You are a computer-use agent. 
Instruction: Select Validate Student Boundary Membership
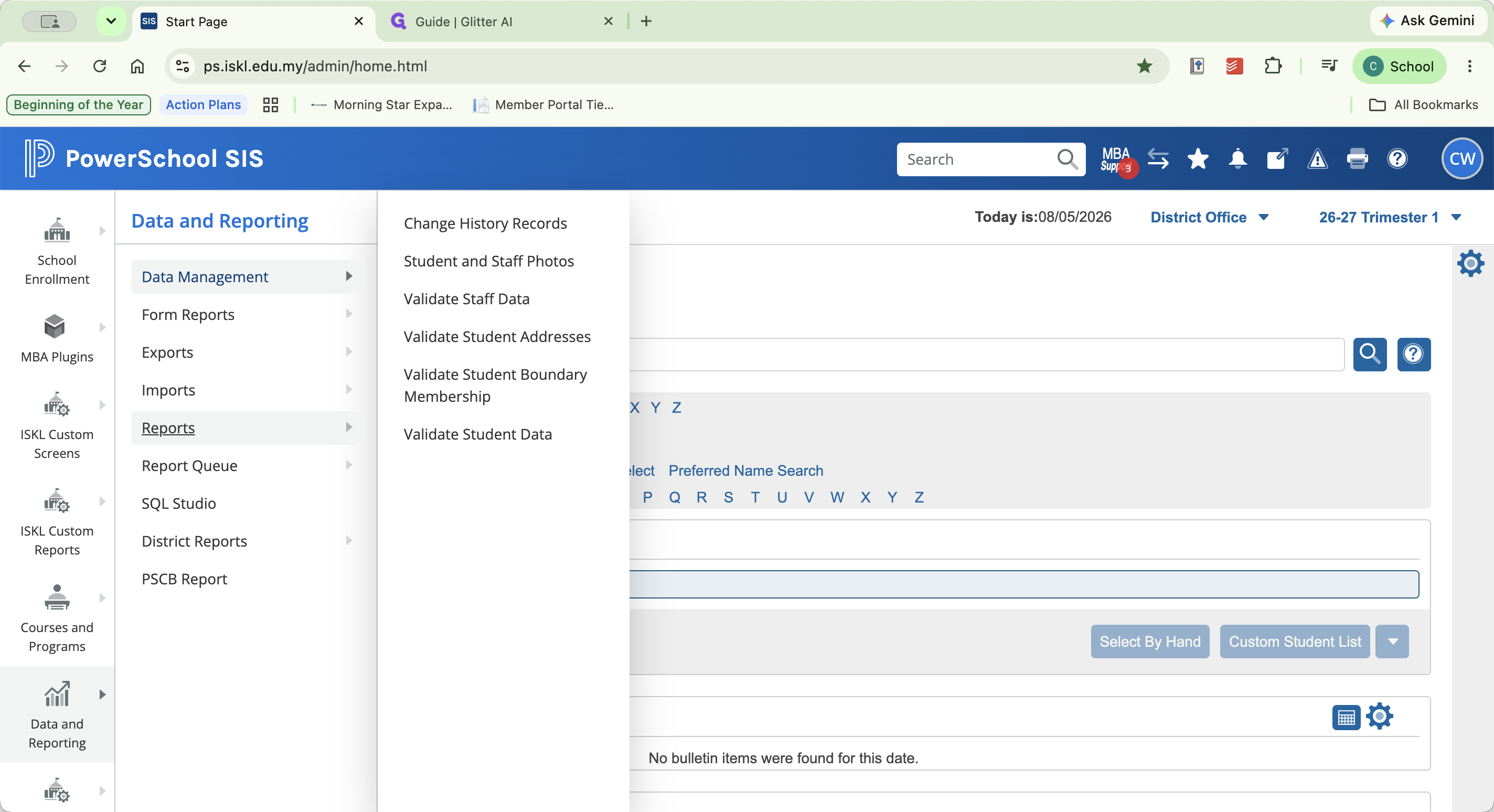496,386
